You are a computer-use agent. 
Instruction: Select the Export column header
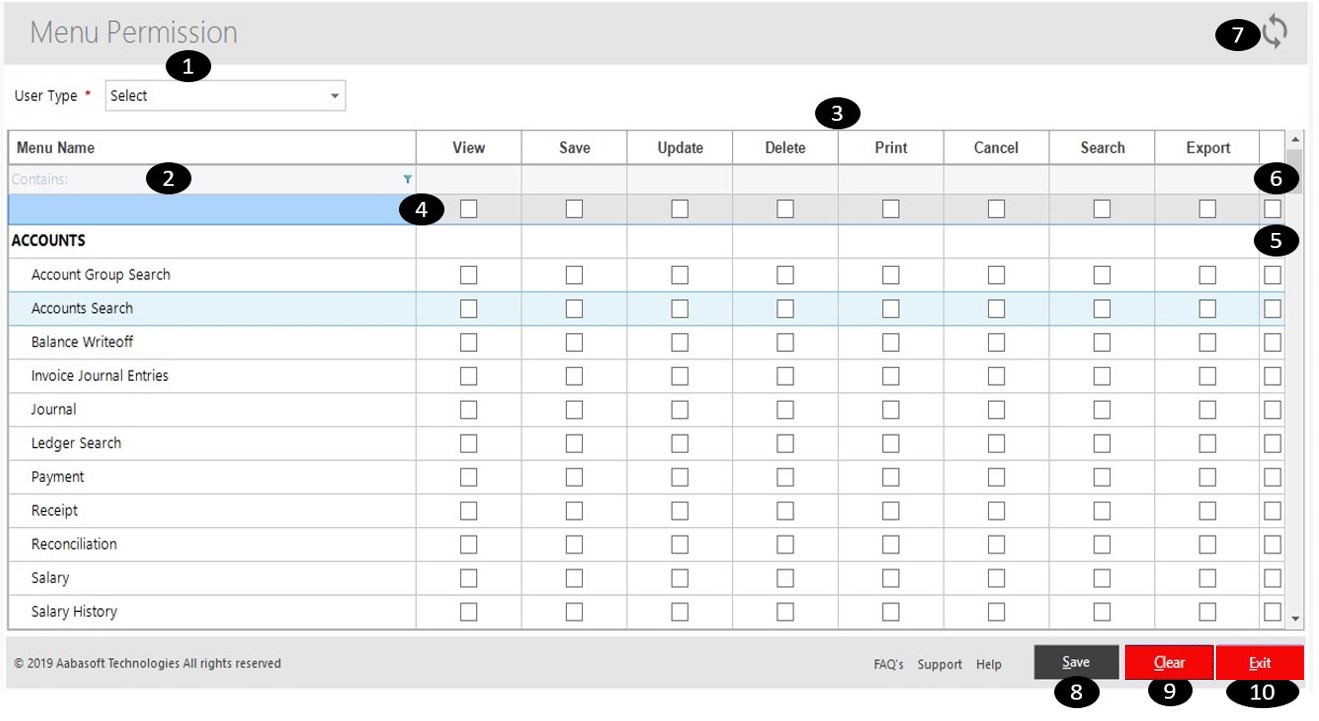coord(1206,146)
